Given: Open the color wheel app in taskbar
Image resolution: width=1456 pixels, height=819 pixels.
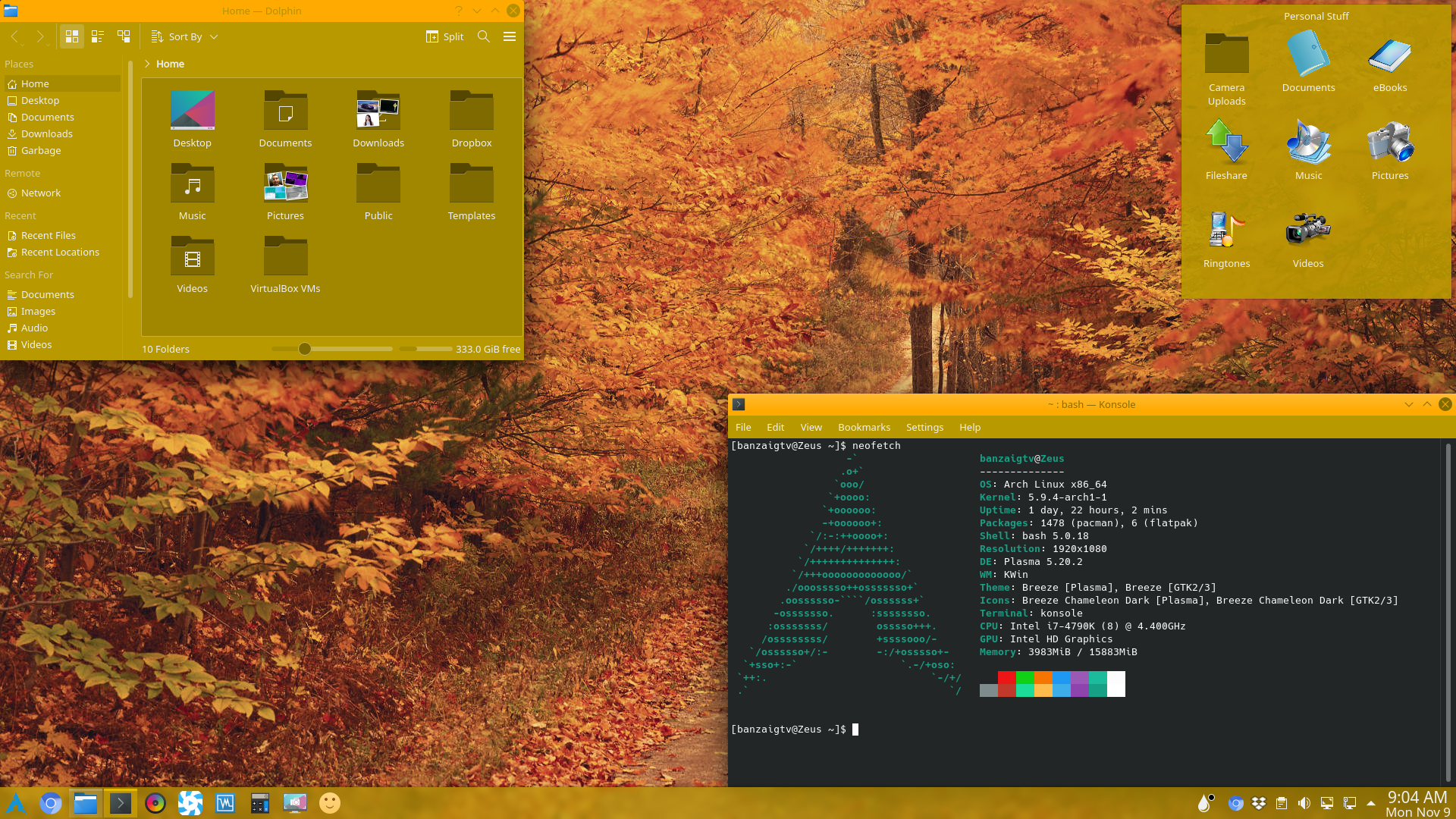Looking at the screenshot, I should coord(155,803).
